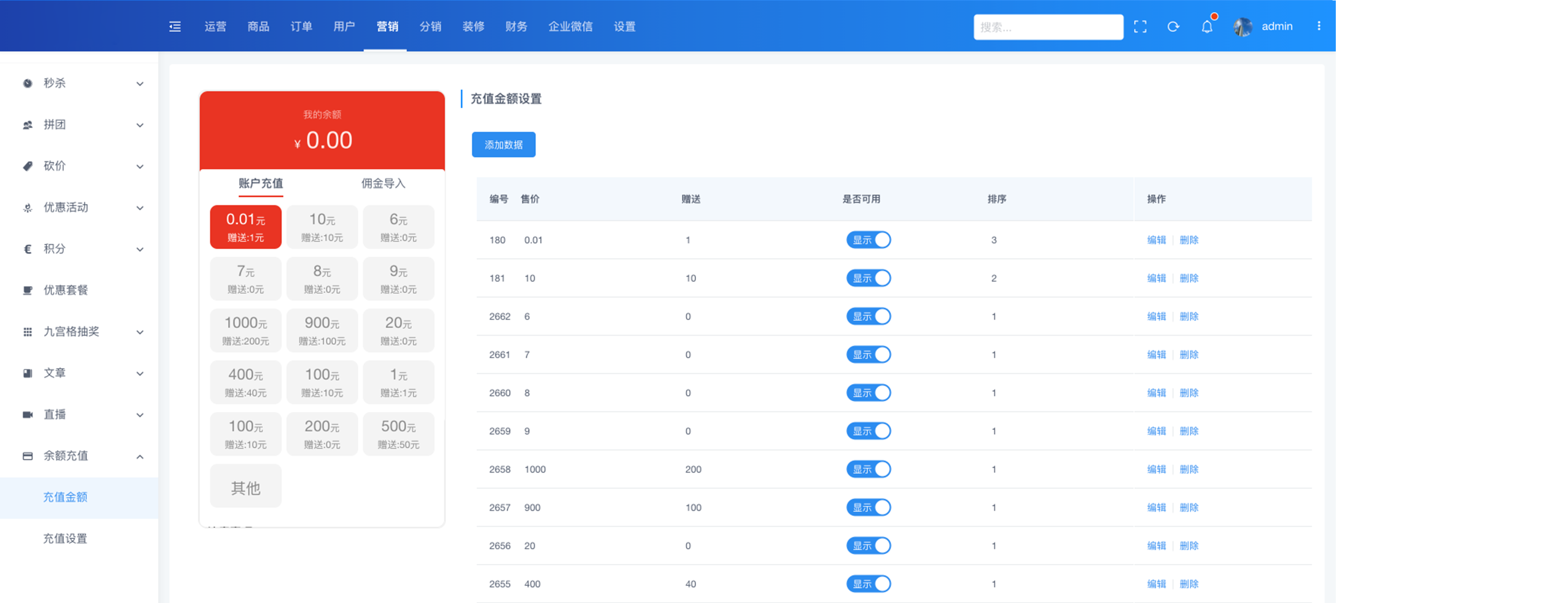Toggle fullscreen mode icon
The height and width of the screenshot is (603, 1568).
[x=1140, y=26]
